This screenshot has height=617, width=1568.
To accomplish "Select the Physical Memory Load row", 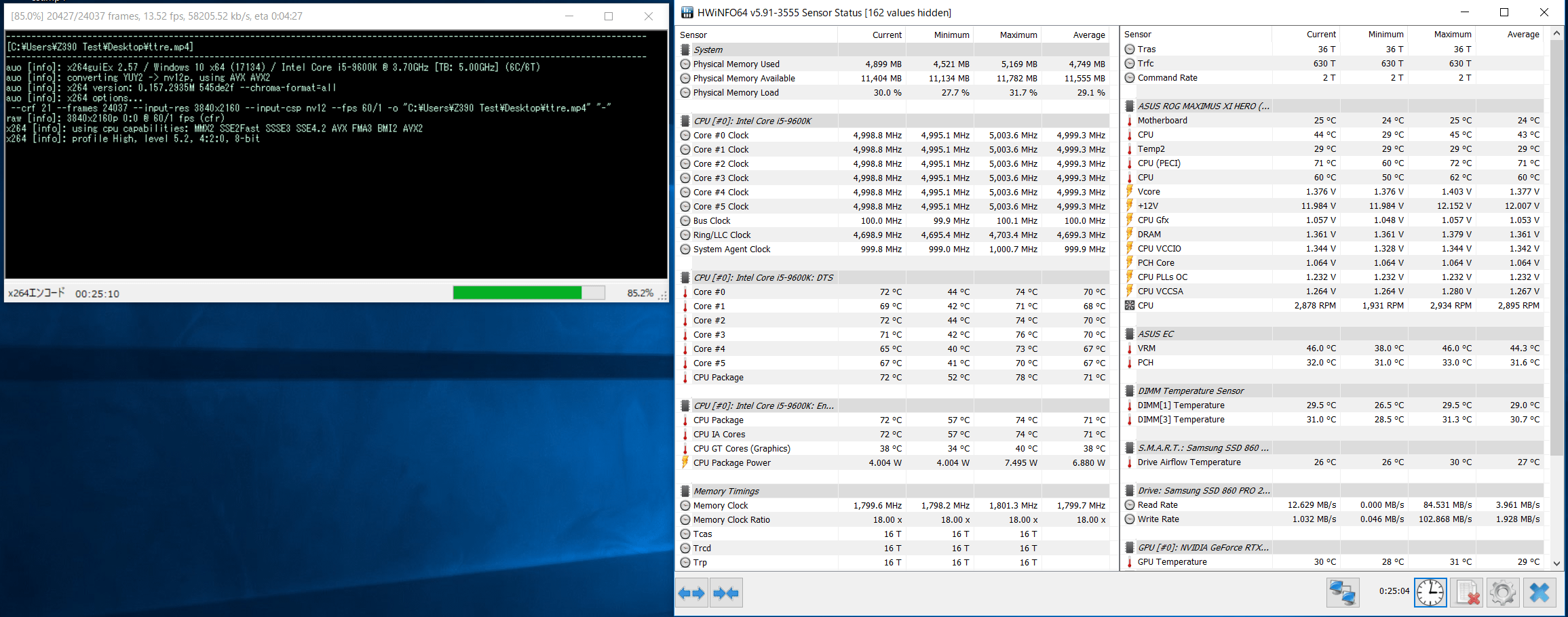I will coord(893,93).
